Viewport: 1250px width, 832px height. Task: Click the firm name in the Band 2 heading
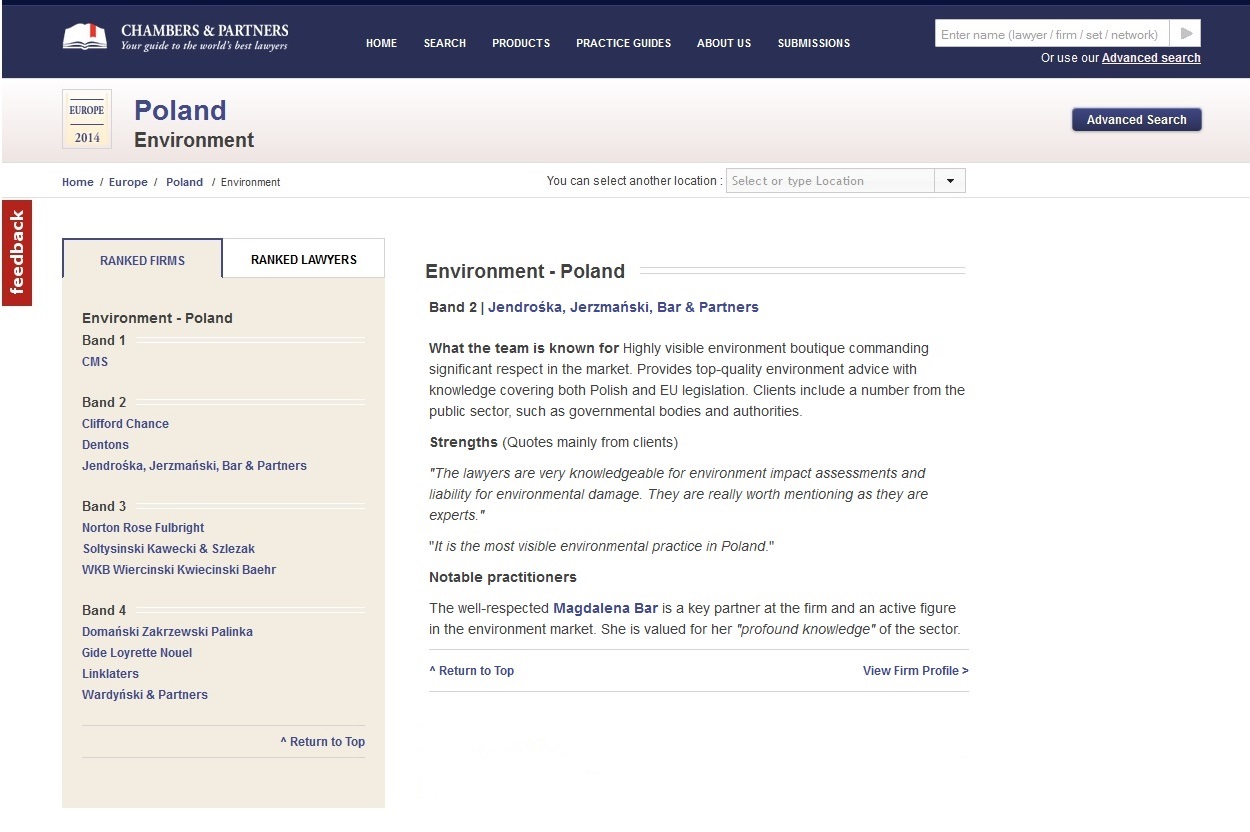coord(623,307)
